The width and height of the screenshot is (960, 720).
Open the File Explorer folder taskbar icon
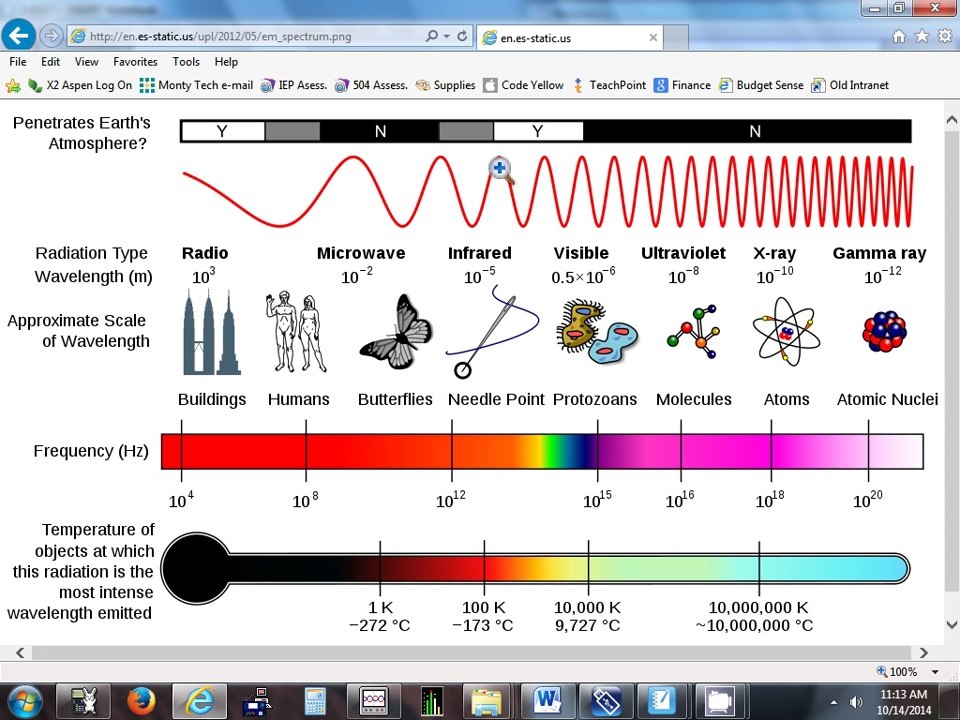[488, 701]
